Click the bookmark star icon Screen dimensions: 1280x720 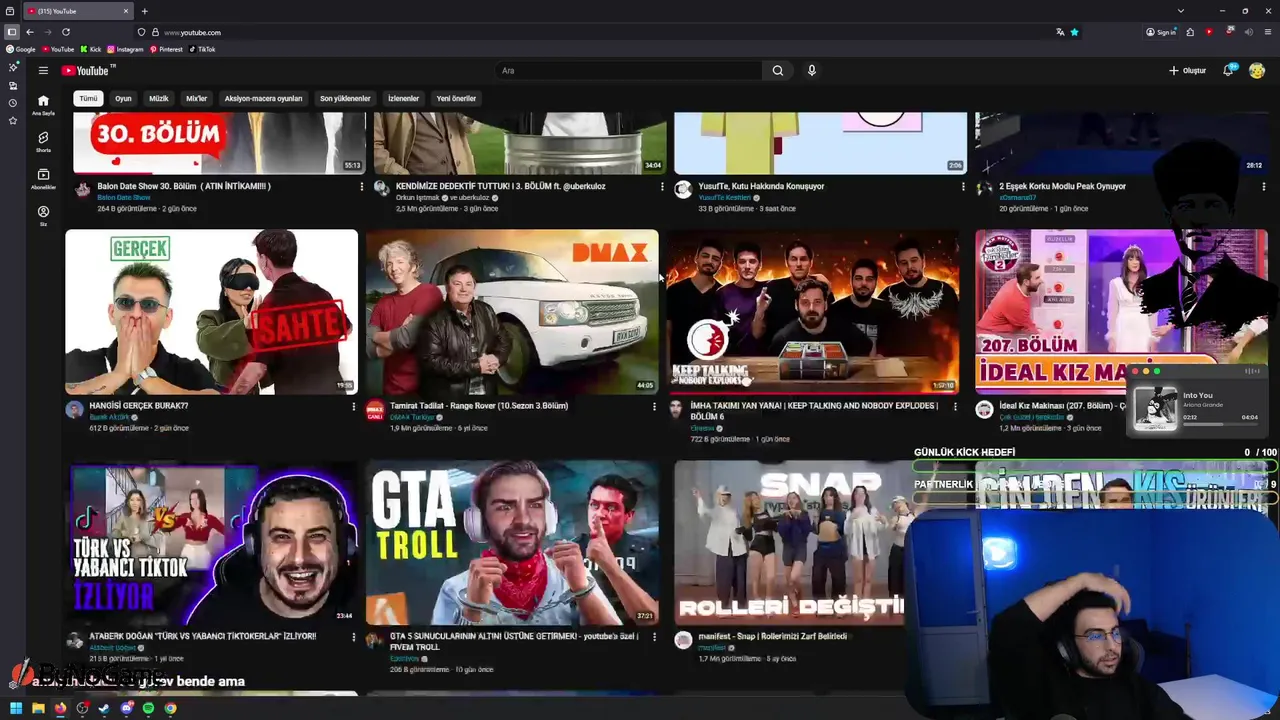click(x=1074, y=32)
